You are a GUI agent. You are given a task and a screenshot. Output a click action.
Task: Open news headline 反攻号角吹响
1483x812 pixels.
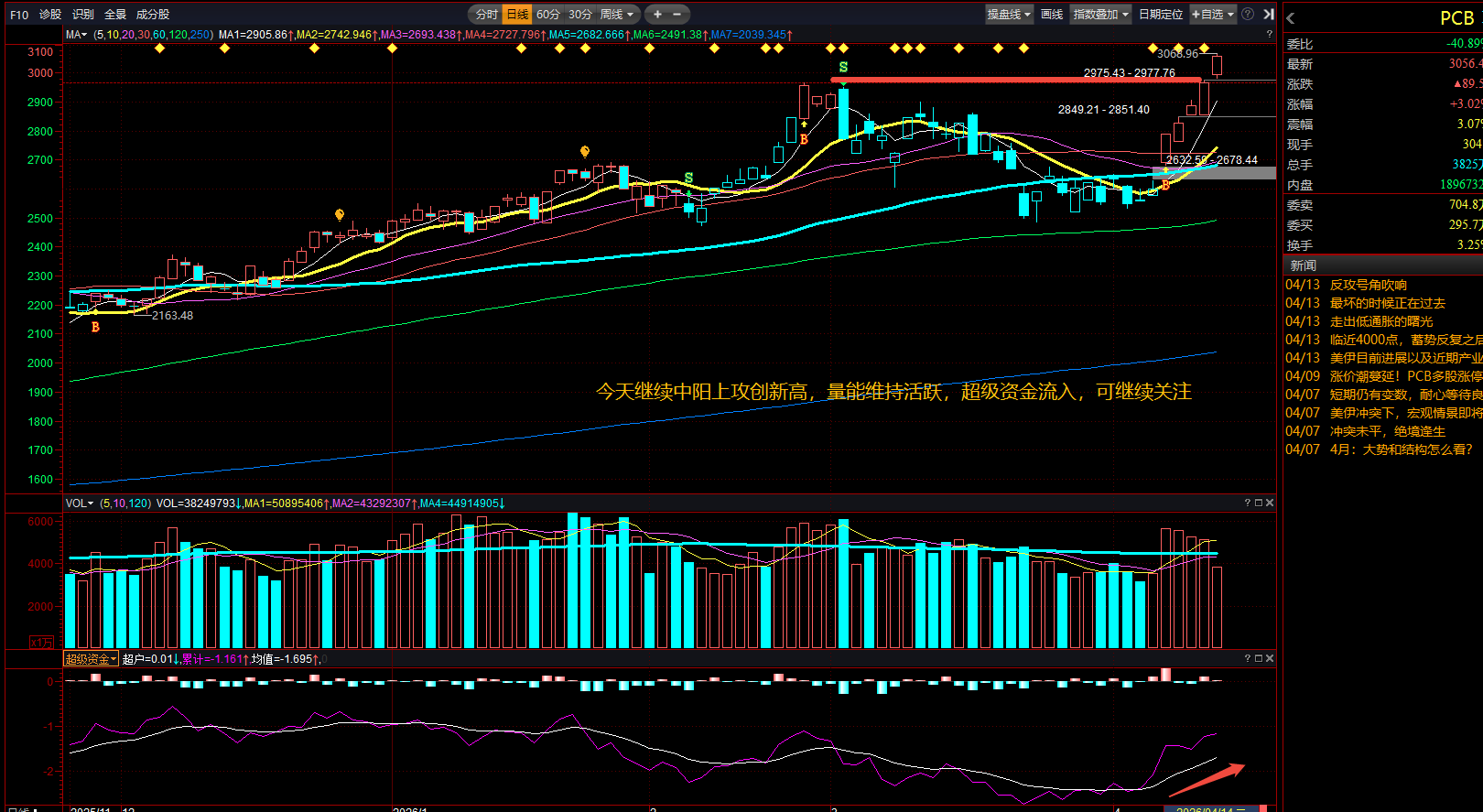[x=1368, y=285]
